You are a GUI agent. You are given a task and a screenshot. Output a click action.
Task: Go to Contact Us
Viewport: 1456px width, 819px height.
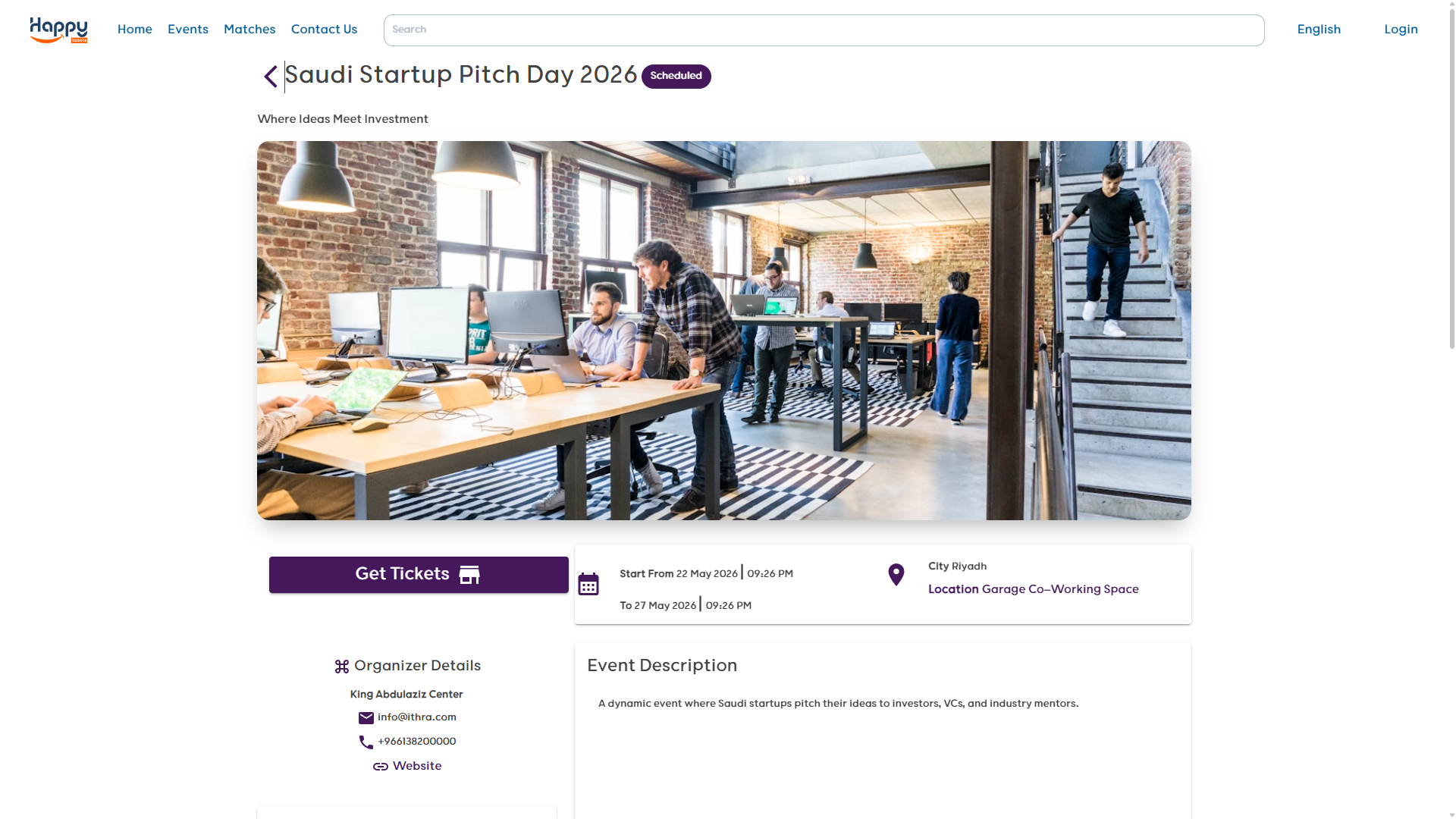click(x=324, y=30)
